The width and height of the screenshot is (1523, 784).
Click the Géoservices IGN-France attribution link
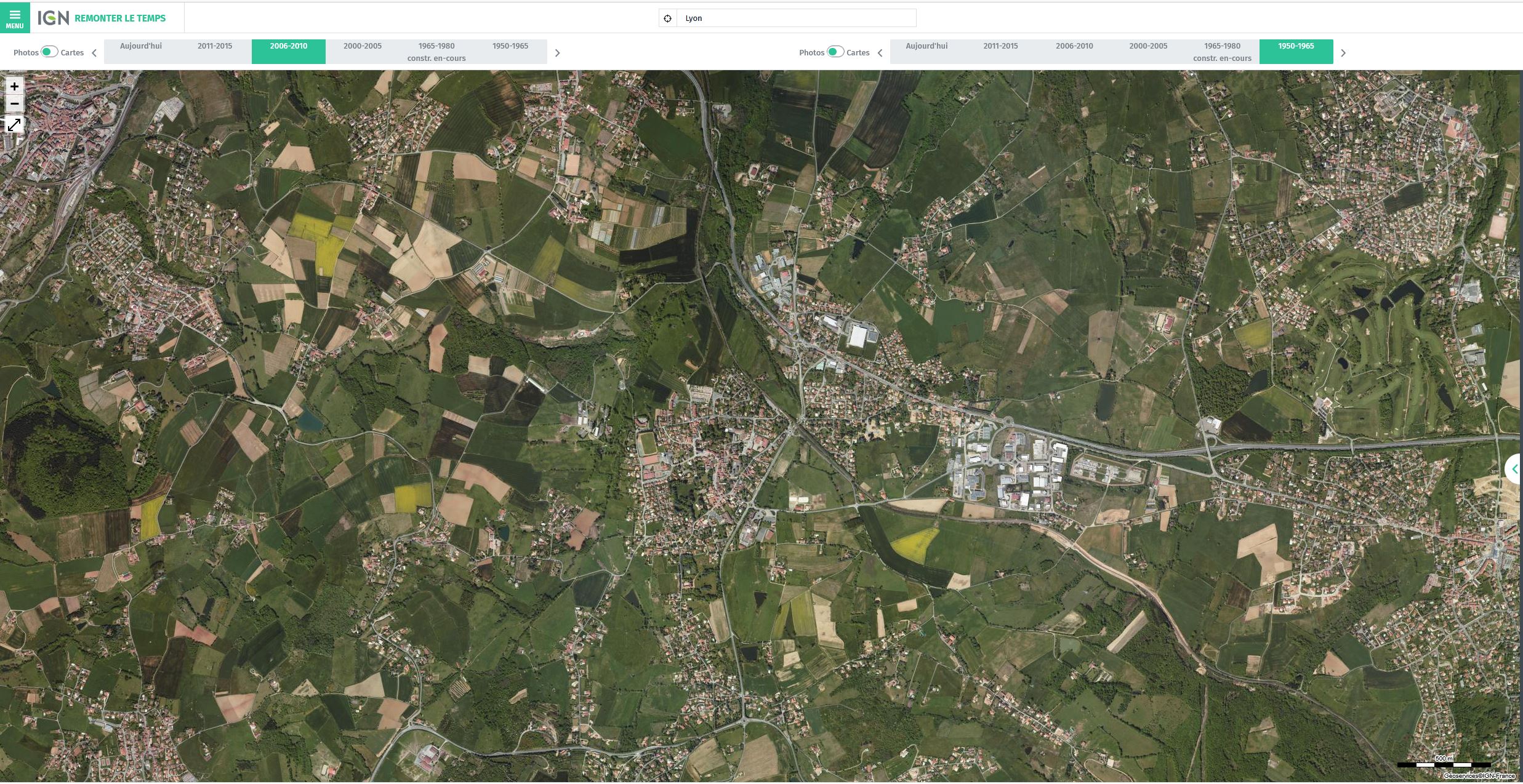1479,776
